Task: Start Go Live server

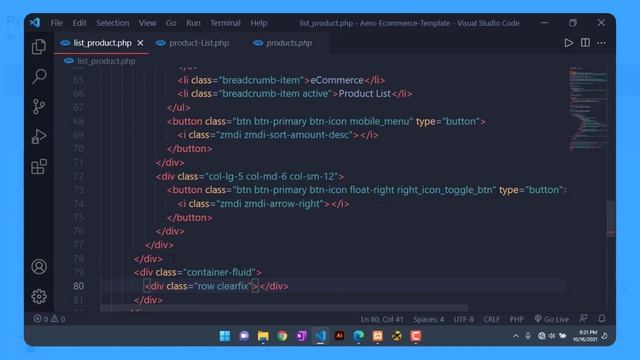Action: pyautogui.click(x=551, y=319)
